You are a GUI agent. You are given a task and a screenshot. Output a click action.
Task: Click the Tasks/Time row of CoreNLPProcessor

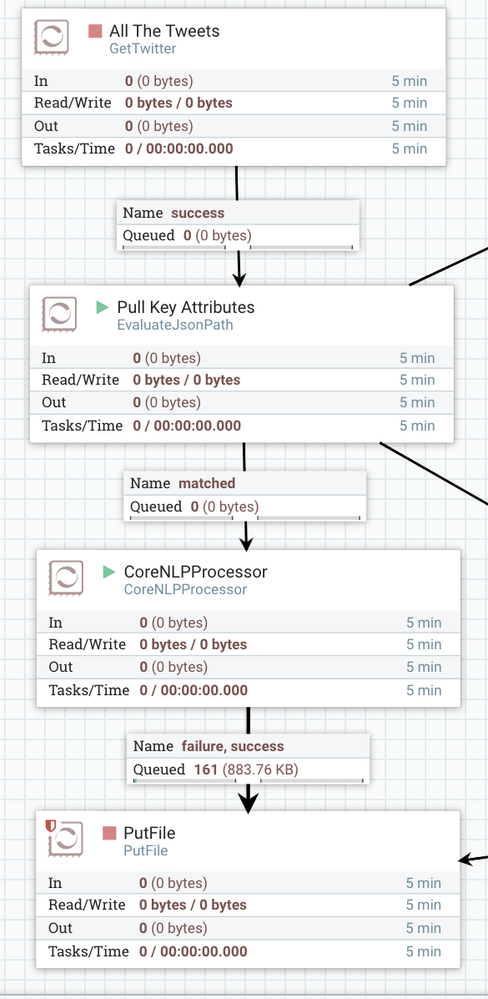pos(248,690)
